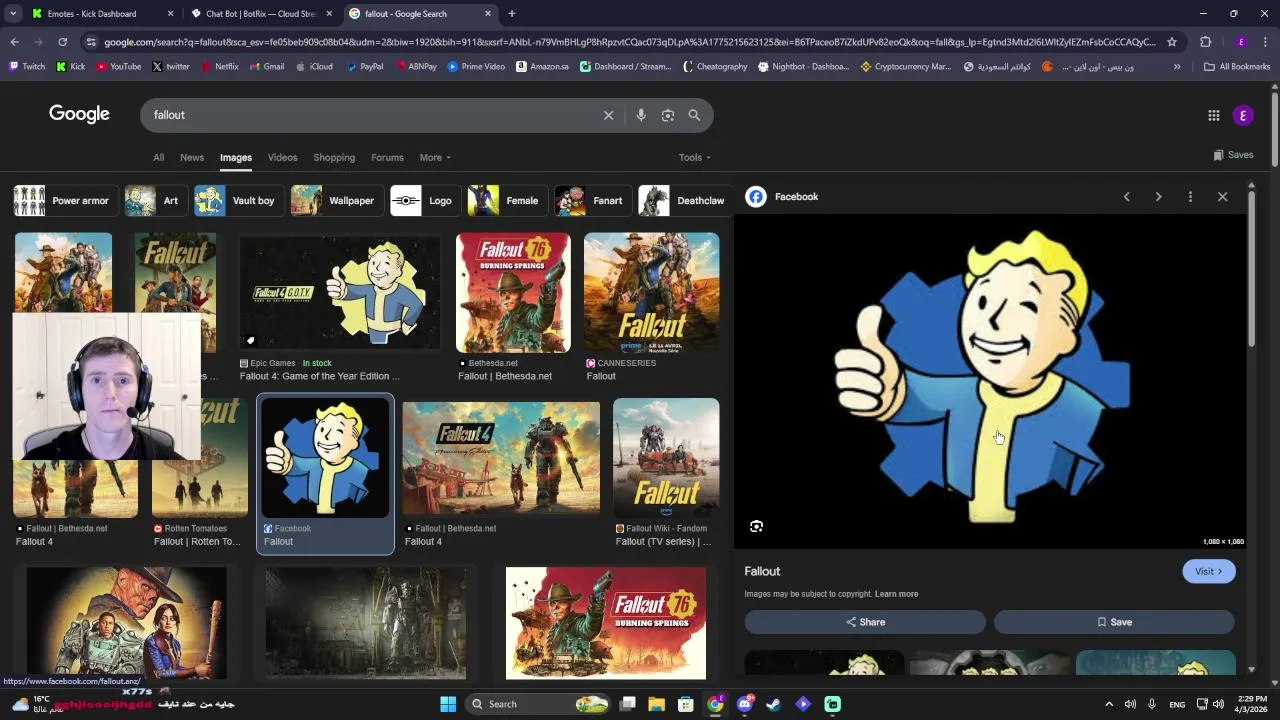
Task: Open preview panel three-dot options
Action: (1190, 197)
